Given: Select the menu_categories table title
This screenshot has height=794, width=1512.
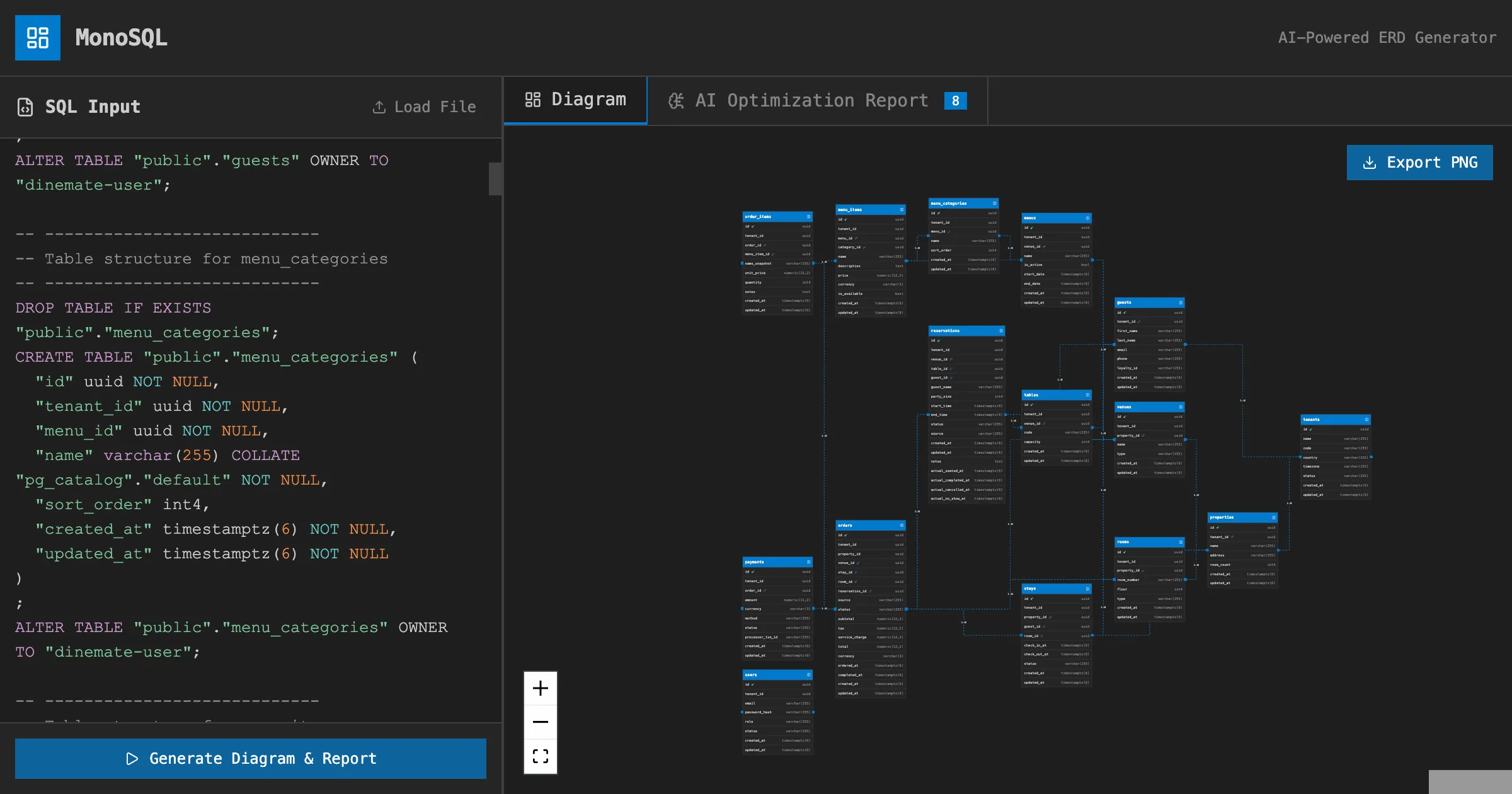Looking at the screenshot, I should click(949, 204).
